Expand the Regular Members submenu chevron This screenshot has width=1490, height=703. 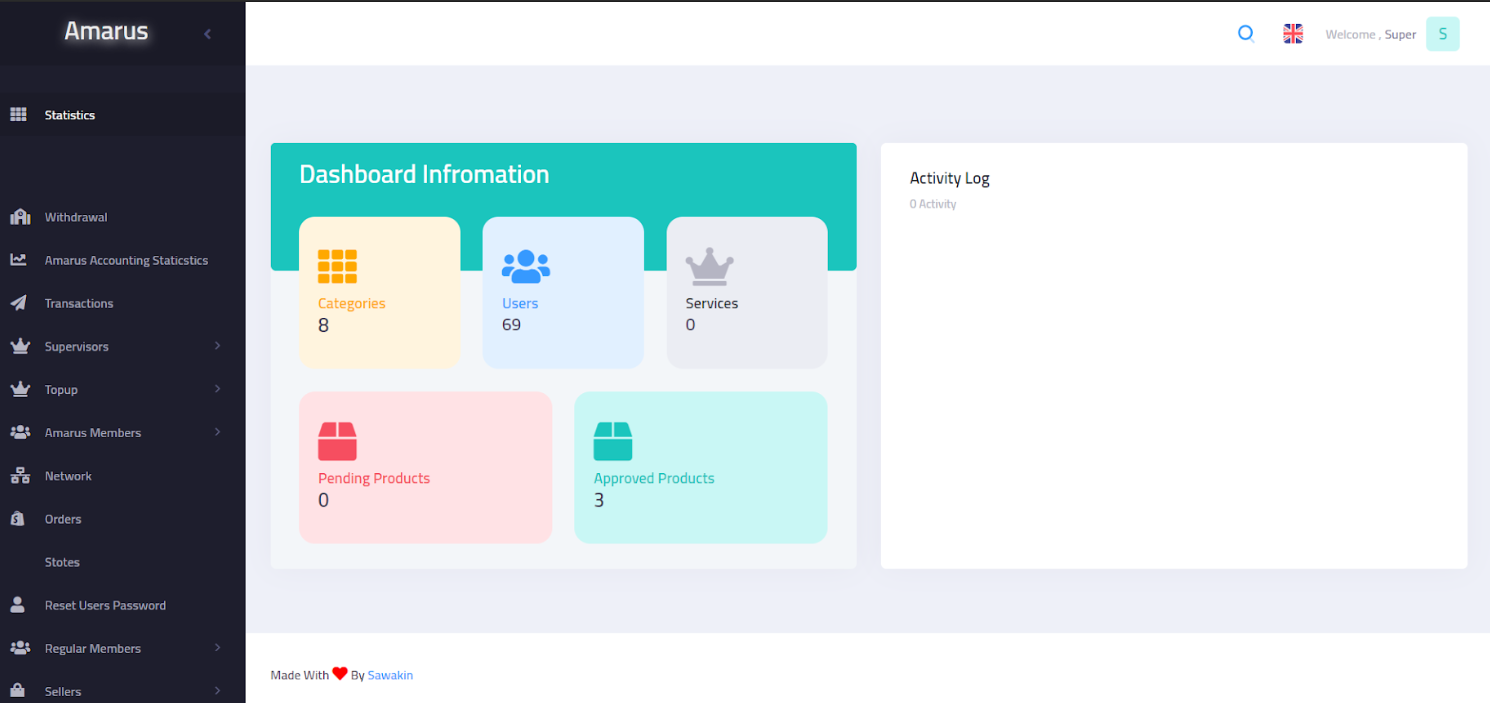point(217,648)
